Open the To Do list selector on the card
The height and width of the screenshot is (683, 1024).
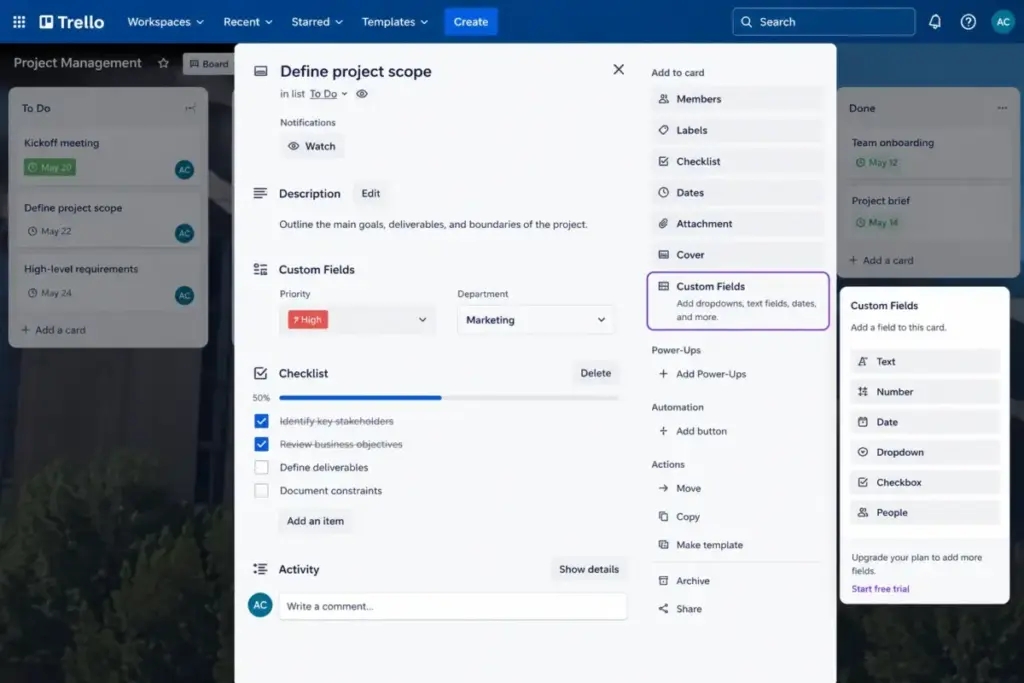tap(328, 94)
